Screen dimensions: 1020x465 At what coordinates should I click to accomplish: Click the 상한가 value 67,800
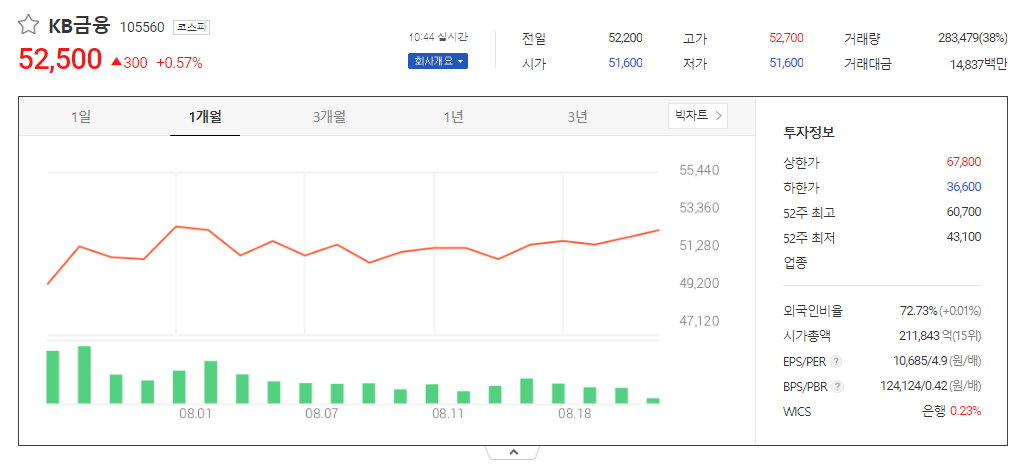click(964, 161)
